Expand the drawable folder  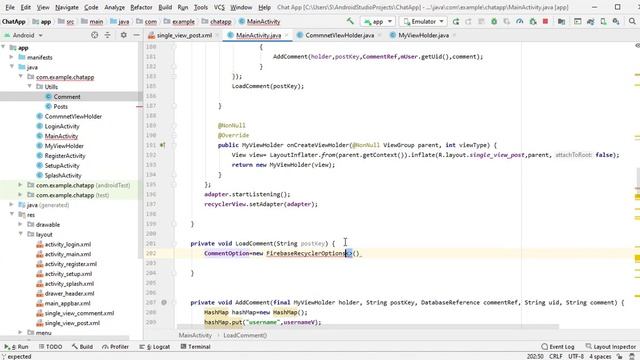coord(20,224)
